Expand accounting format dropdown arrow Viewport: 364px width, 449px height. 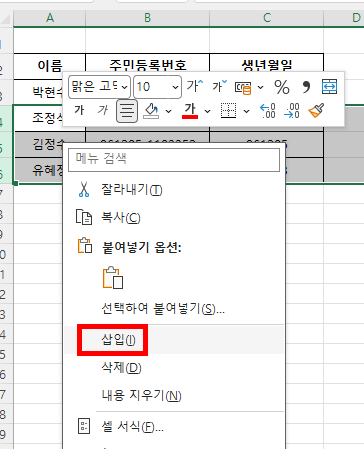(x=261, y=87)
